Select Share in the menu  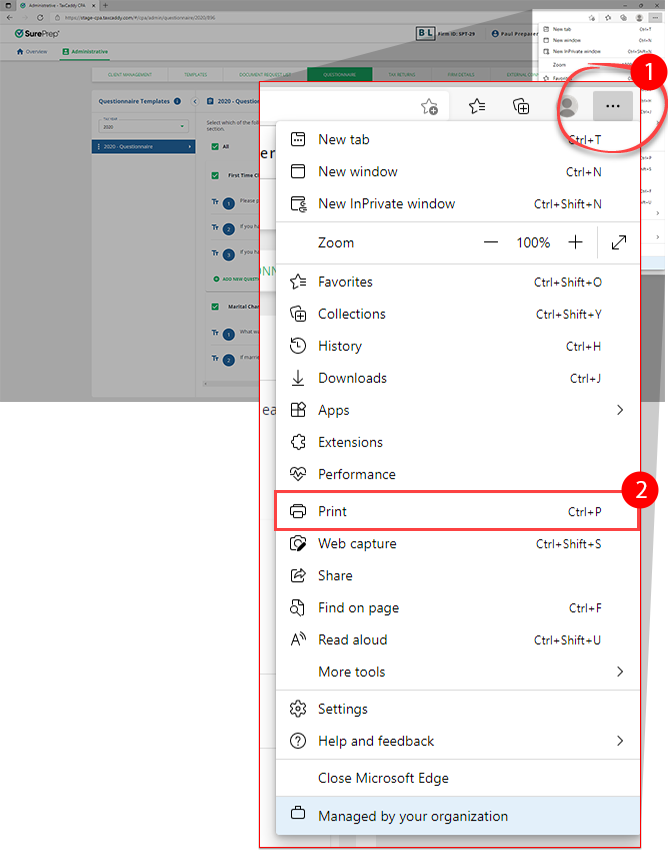(458, 576)
